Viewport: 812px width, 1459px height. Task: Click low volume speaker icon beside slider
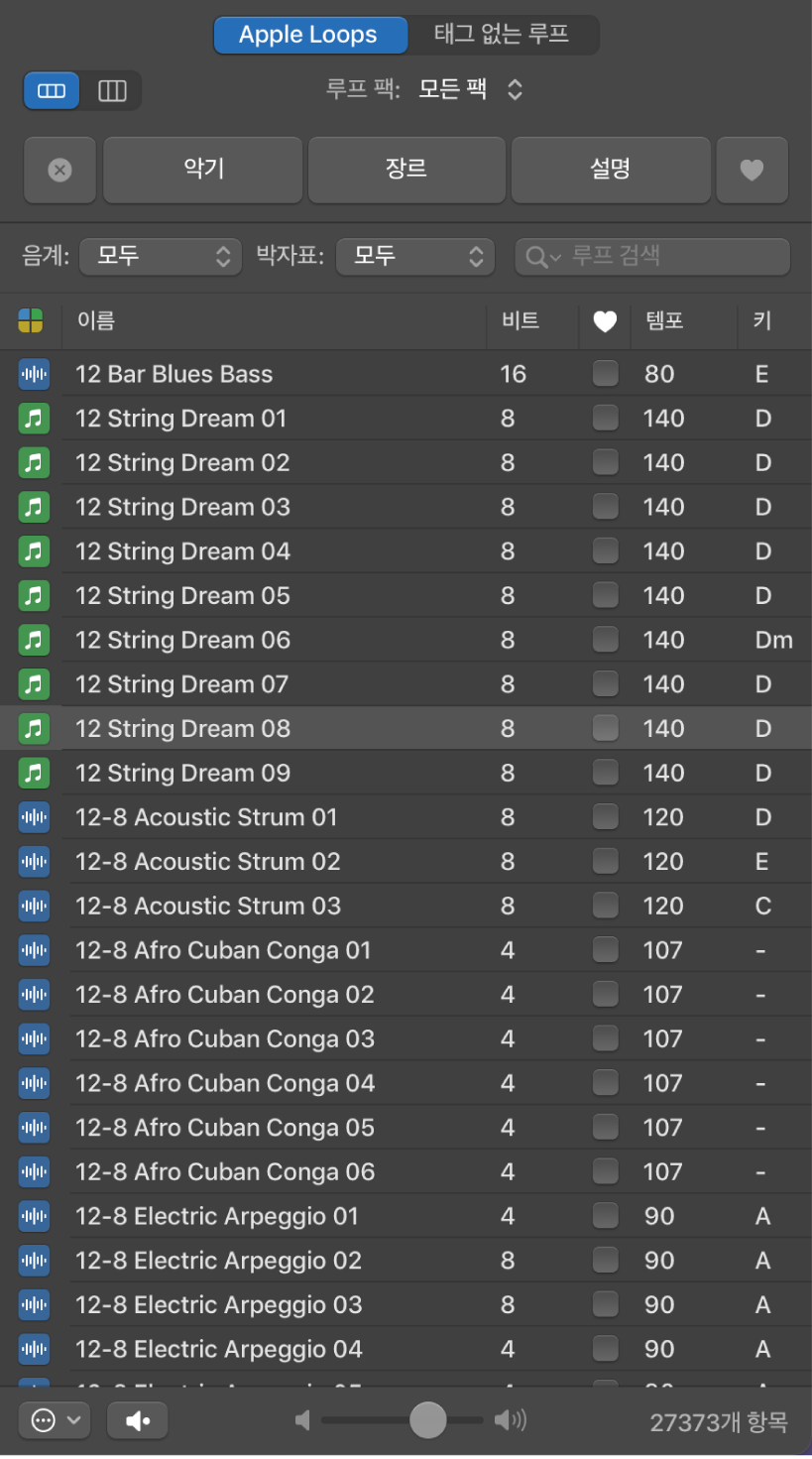[x=303, y=1420]
